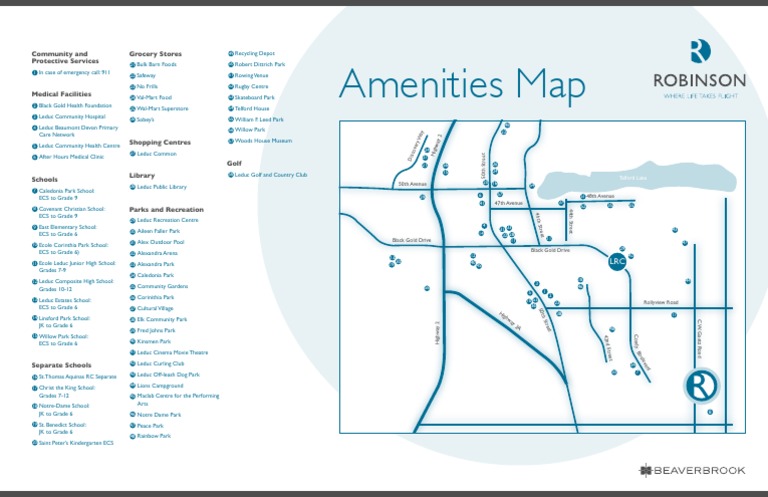
Task: Click the number bullet beside Bulk Barn Foods
Action: 132,65
